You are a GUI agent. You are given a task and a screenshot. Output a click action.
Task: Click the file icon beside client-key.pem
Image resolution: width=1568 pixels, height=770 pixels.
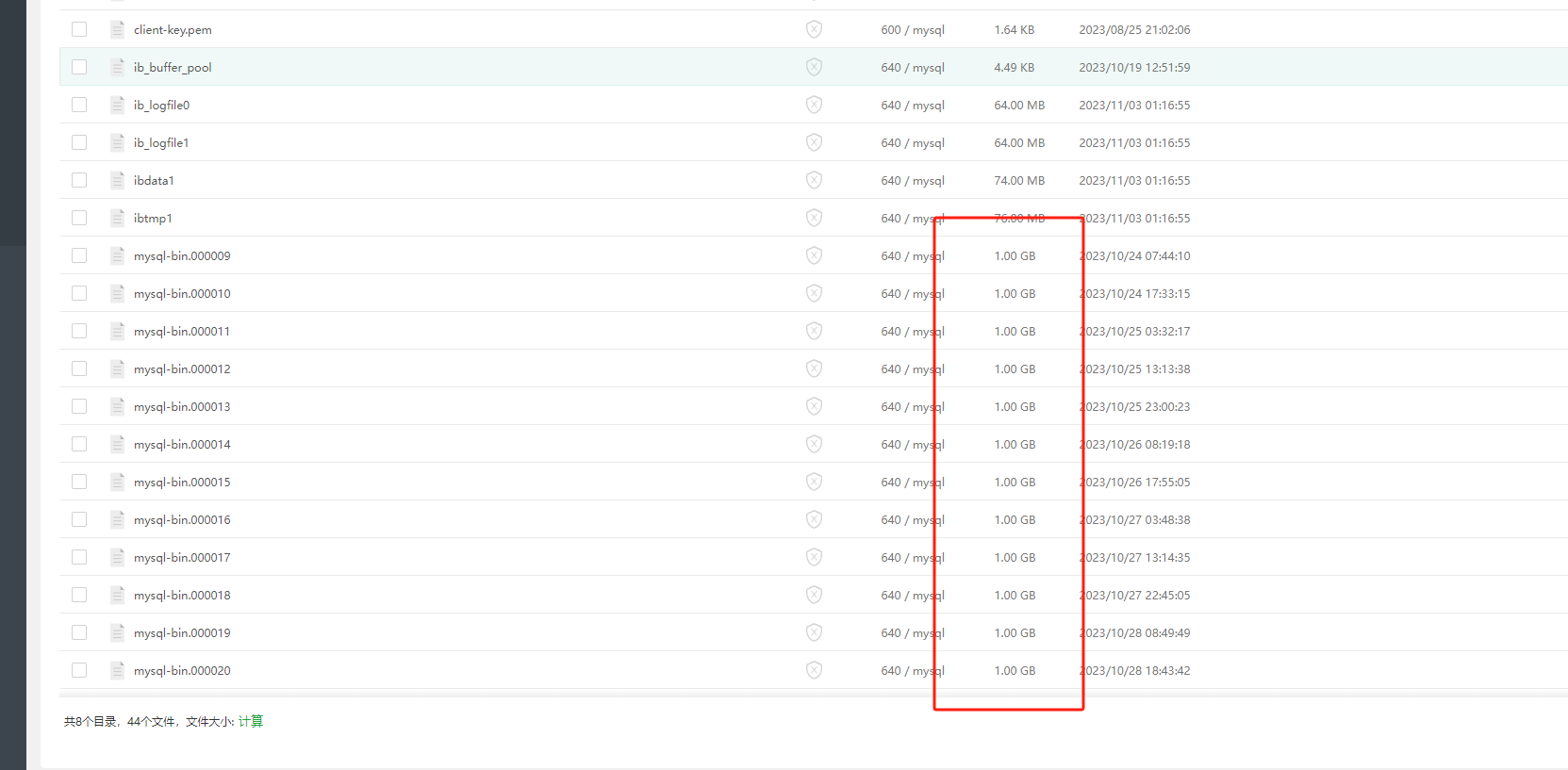118,29
